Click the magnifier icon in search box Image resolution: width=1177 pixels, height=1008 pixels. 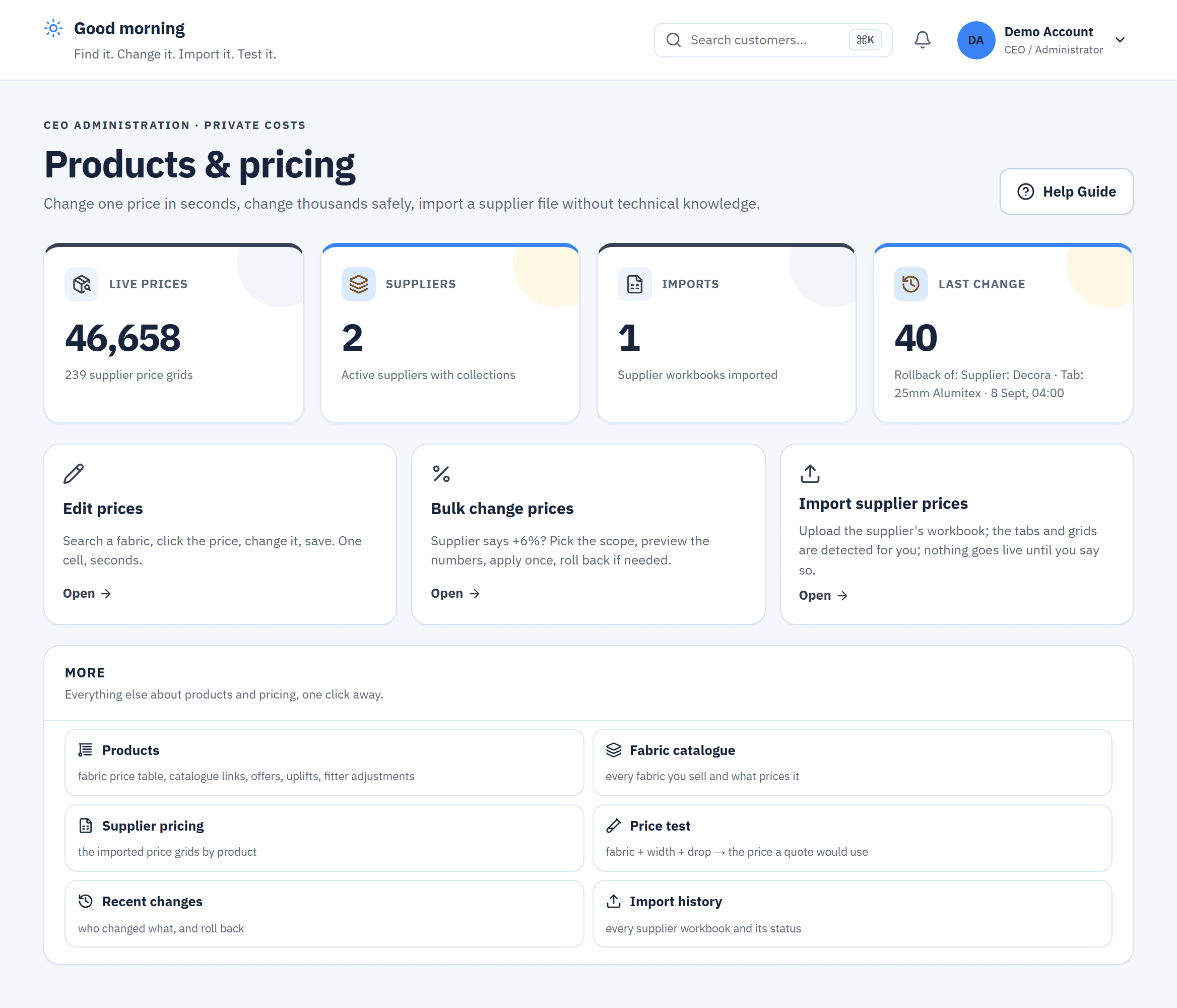point(674,40)
